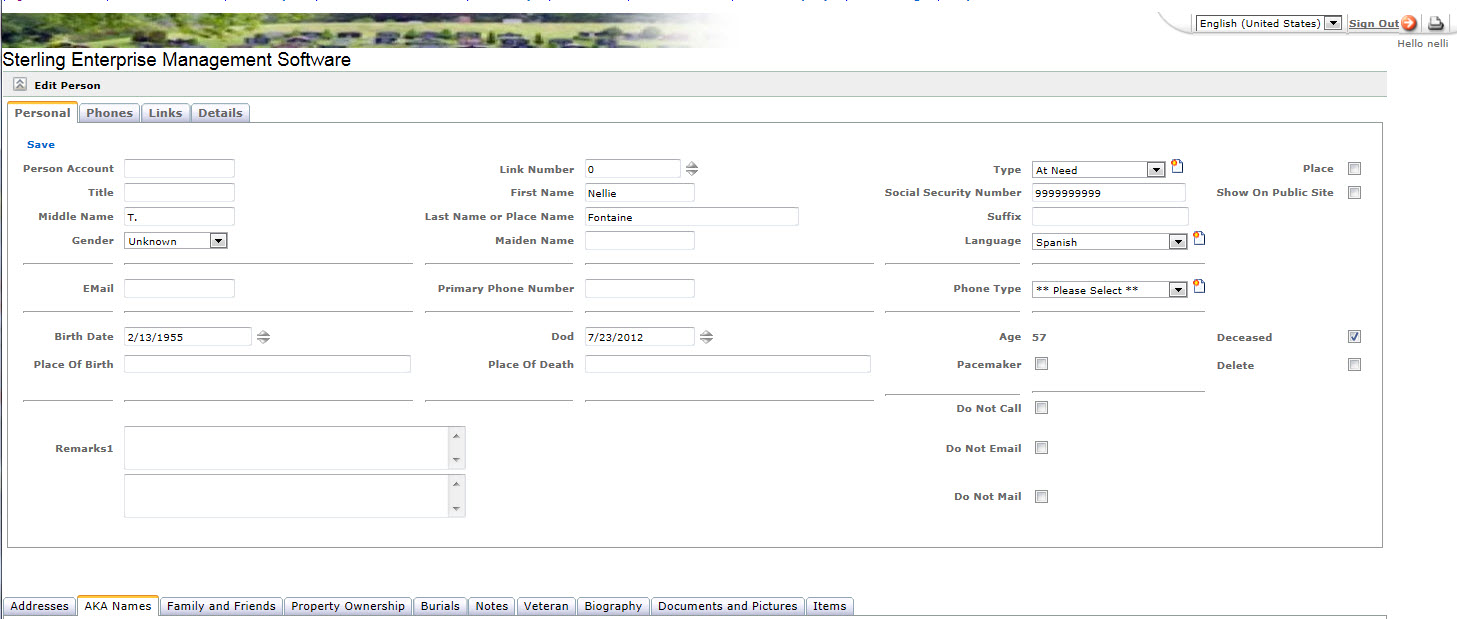The width and height of the screenshot is (1457, 619).
Task: Open the Phone Type dropdown
Action: pyautogui.click(x=1110, y=289)
